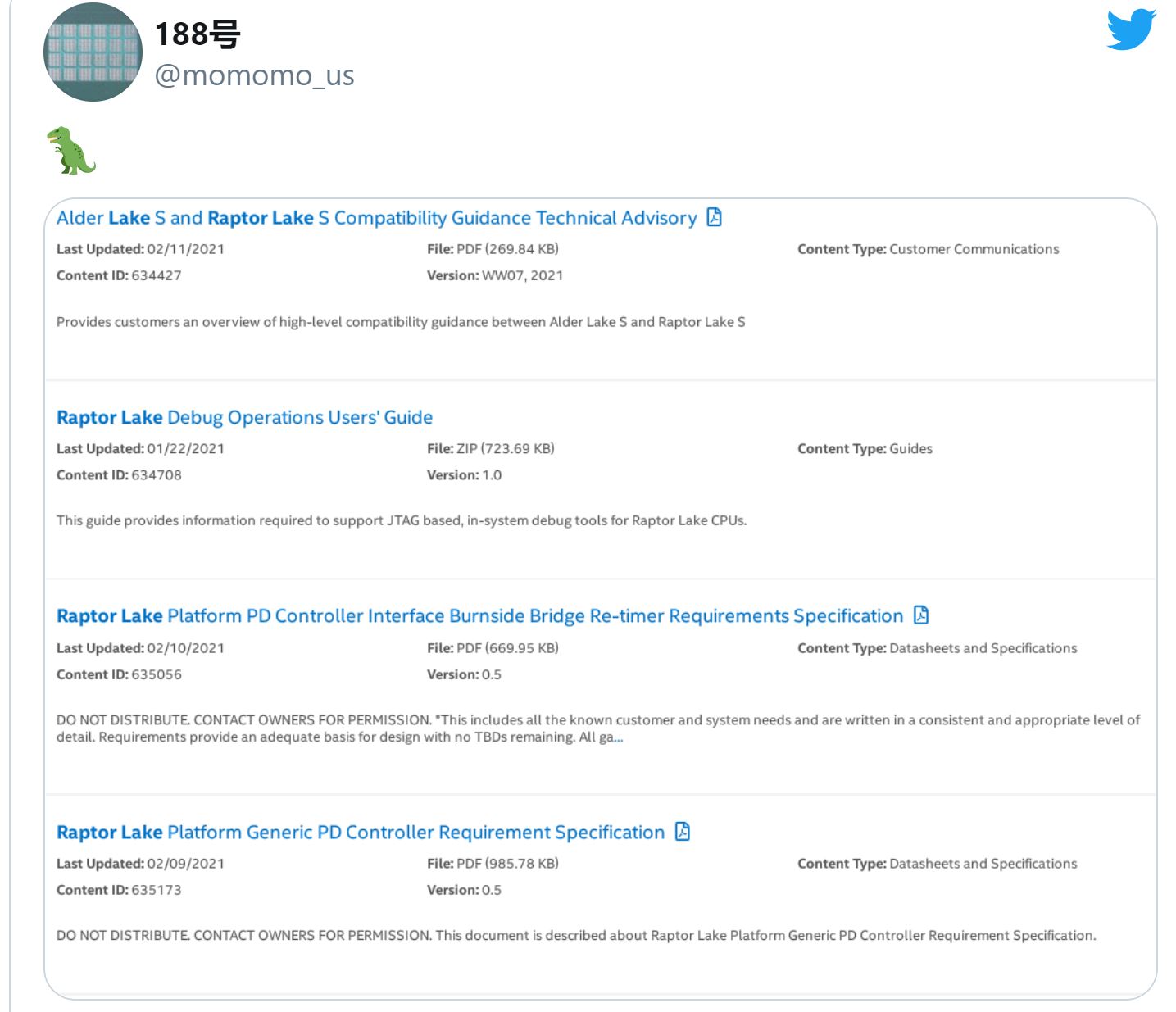Click the 188号 display name
1176x1012 pixels.
coord(198,34)
